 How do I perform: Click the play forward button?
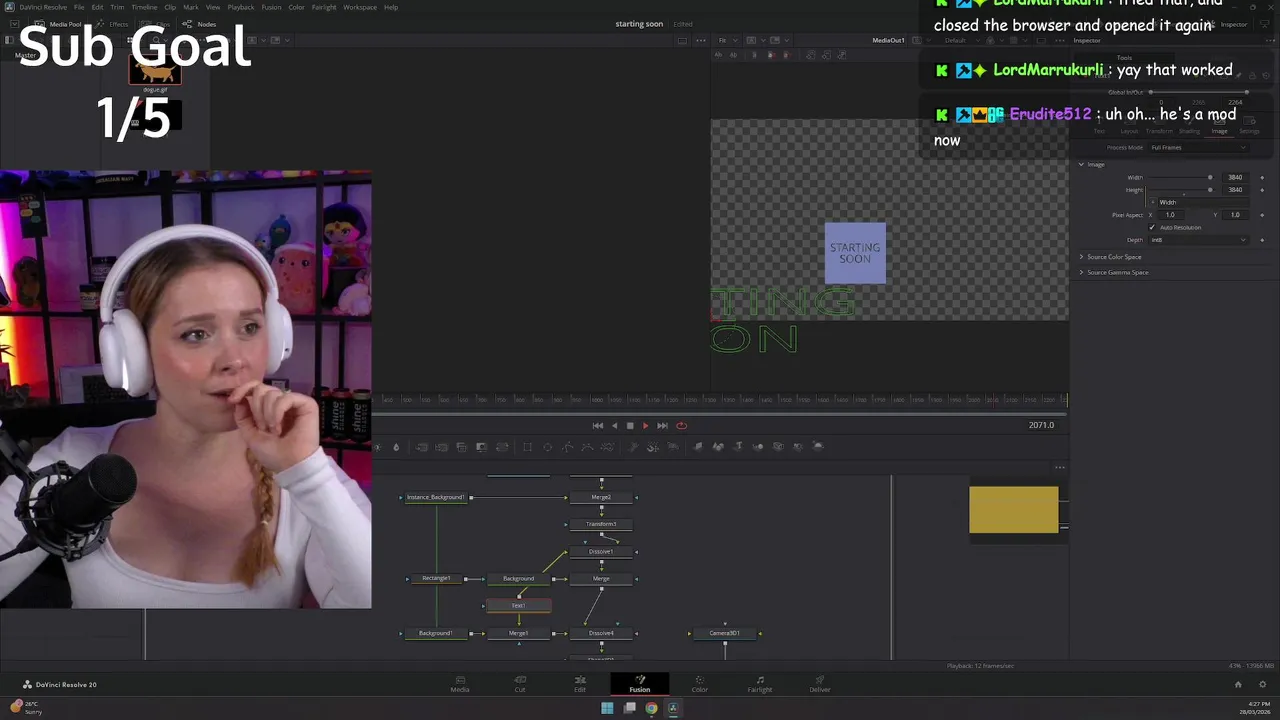pos(645,425)
